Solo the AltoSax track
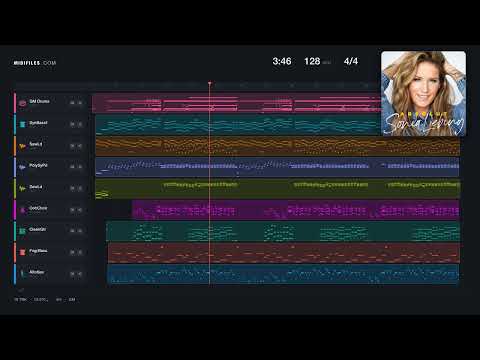Image resolution: width=480 pixels, height=360 pixels. (80, 274)
